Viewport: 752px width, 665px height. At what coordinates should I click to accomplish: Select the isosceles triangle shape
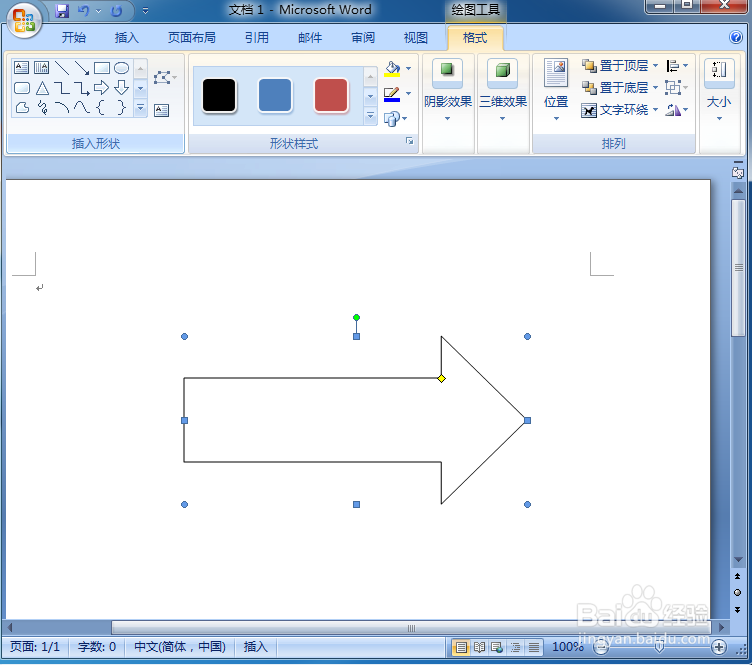[42, 88]
